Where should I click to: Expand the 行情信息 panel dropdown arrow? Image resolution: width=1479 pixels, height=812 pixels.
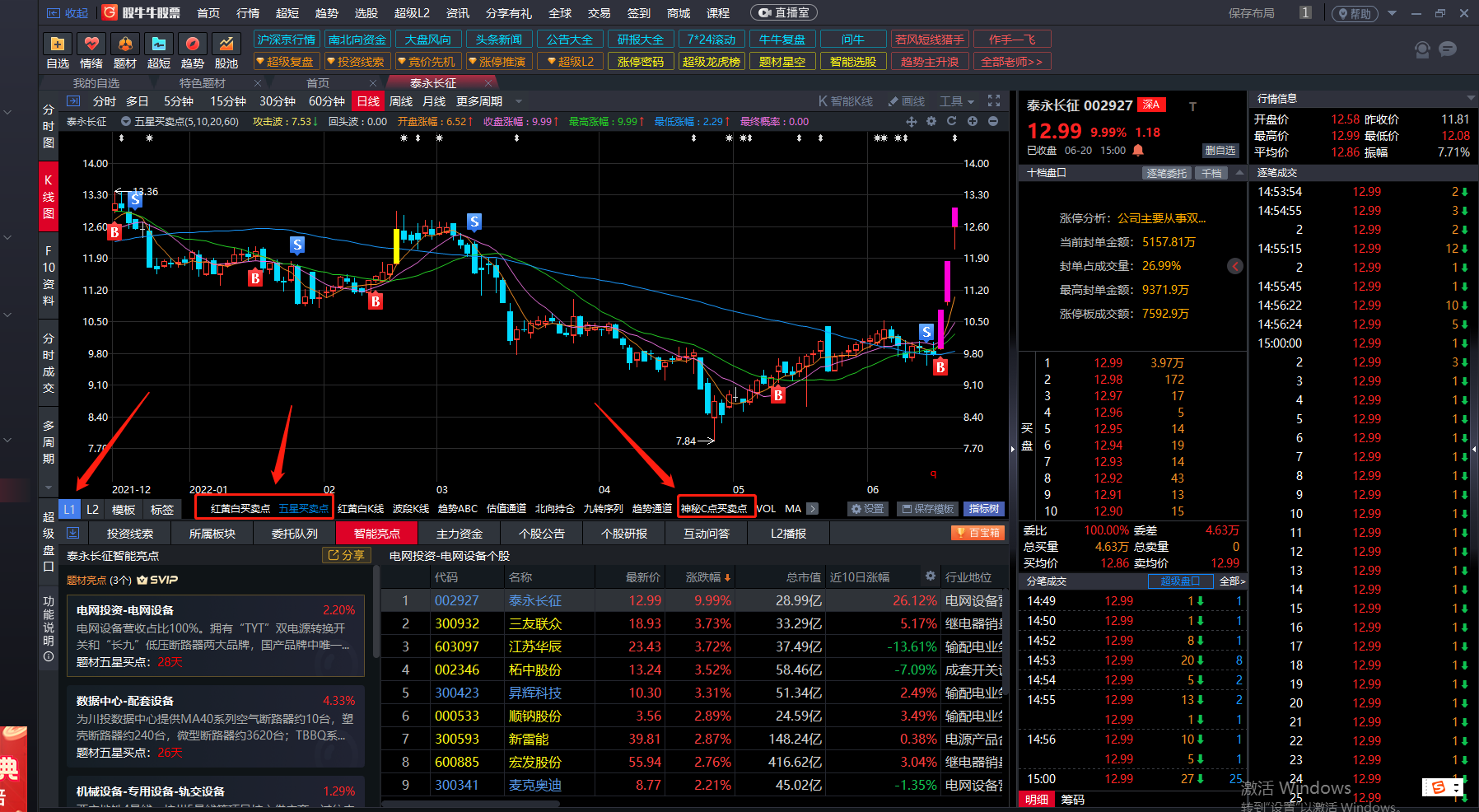click(1471, 98)
